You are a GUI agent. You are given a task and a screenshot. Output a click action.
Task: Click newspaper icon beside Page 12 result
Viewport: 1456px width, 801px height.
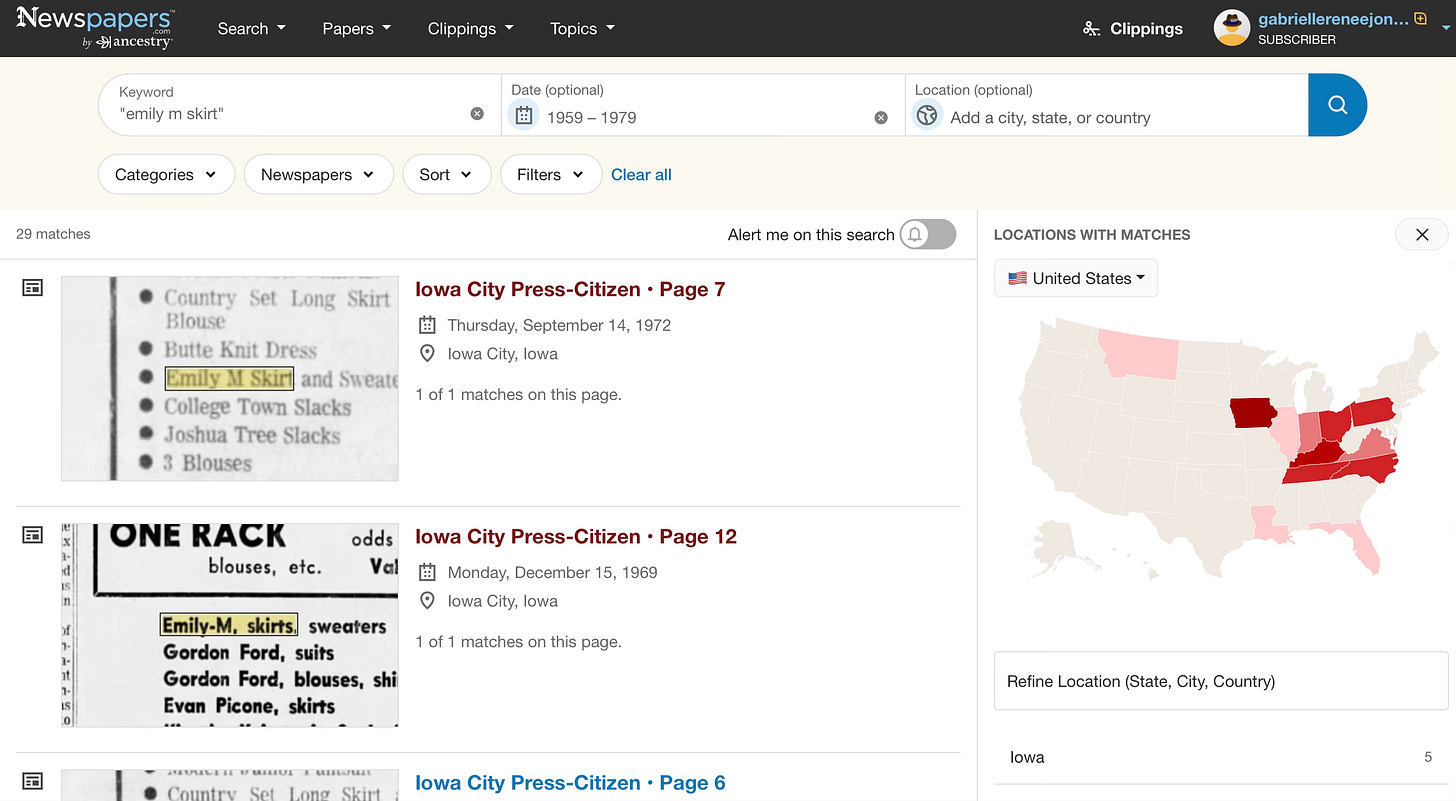pos(33,535)
